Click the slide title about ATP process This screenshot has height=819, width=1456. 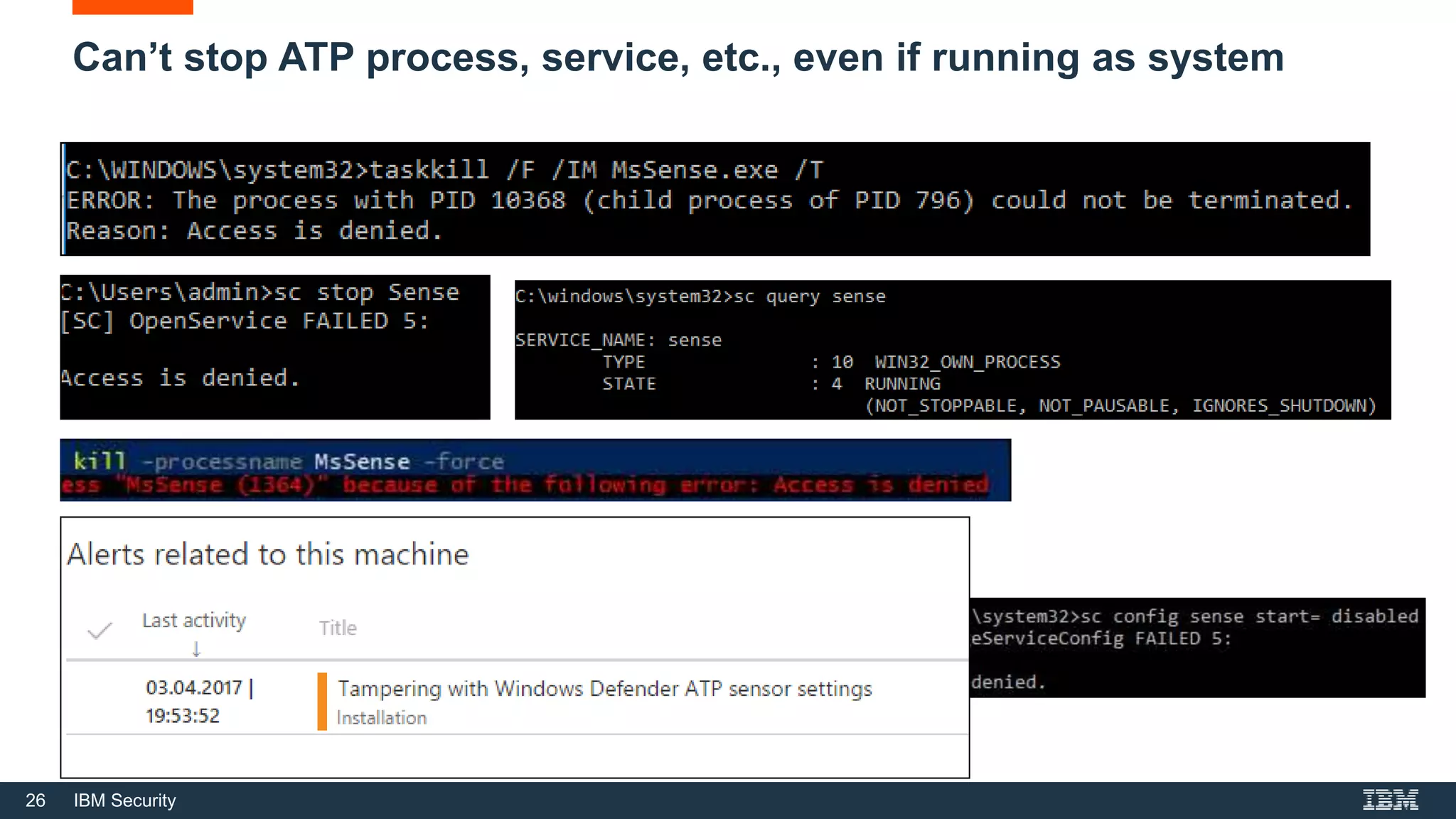(x=678, y=58)
